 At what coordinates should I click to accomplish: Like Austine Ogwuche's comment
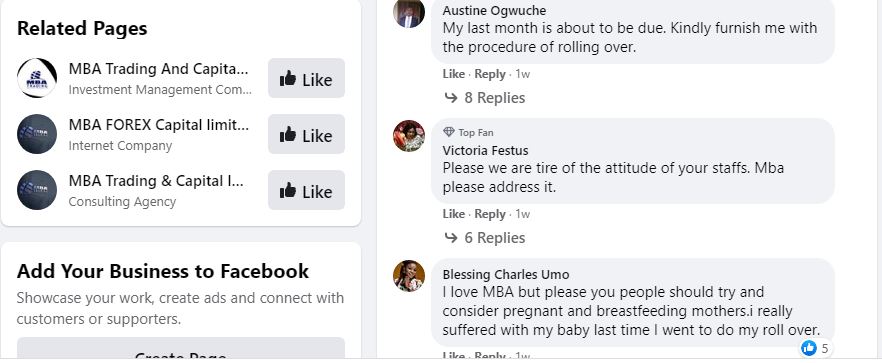pos(453,74)
